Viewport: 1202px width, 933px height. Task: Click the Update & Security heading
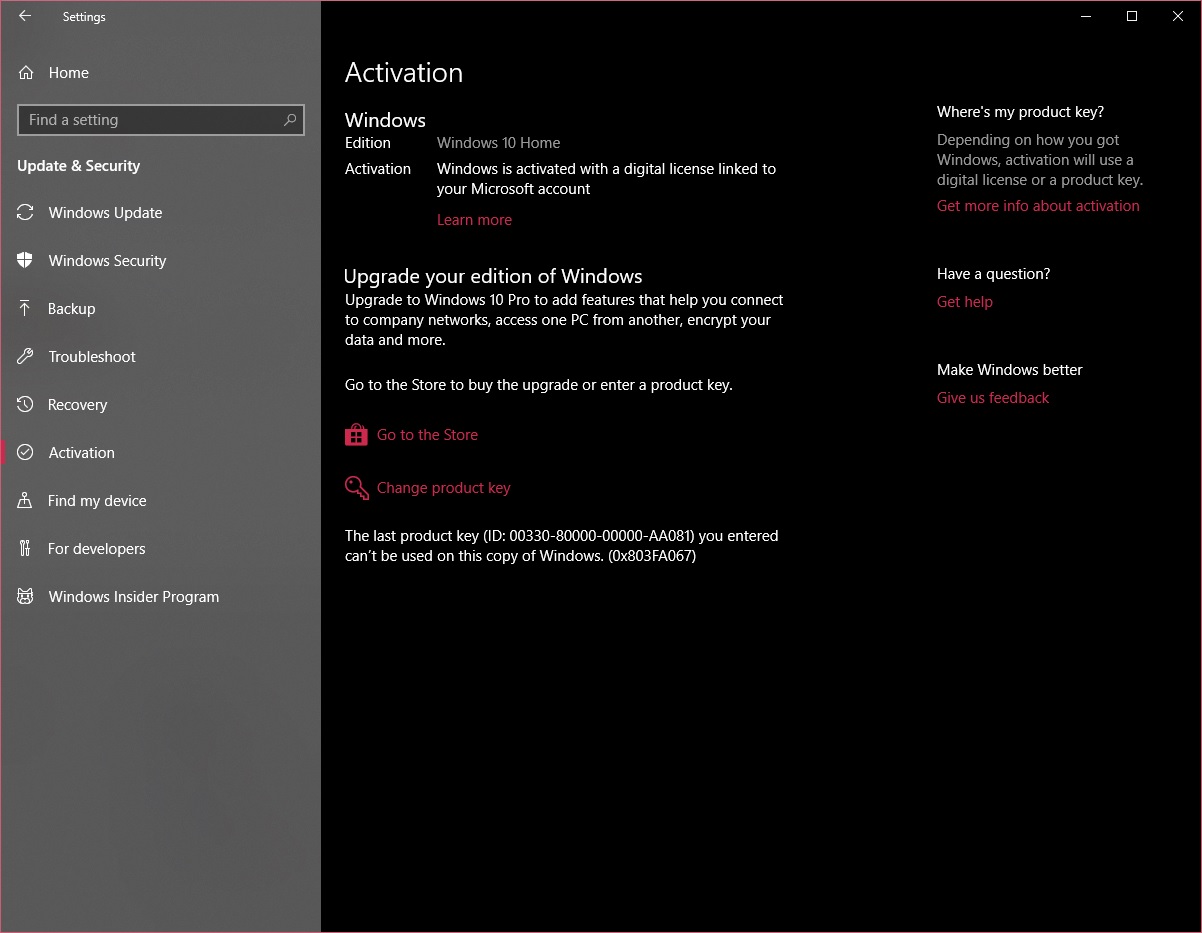[x=79, y=166]
